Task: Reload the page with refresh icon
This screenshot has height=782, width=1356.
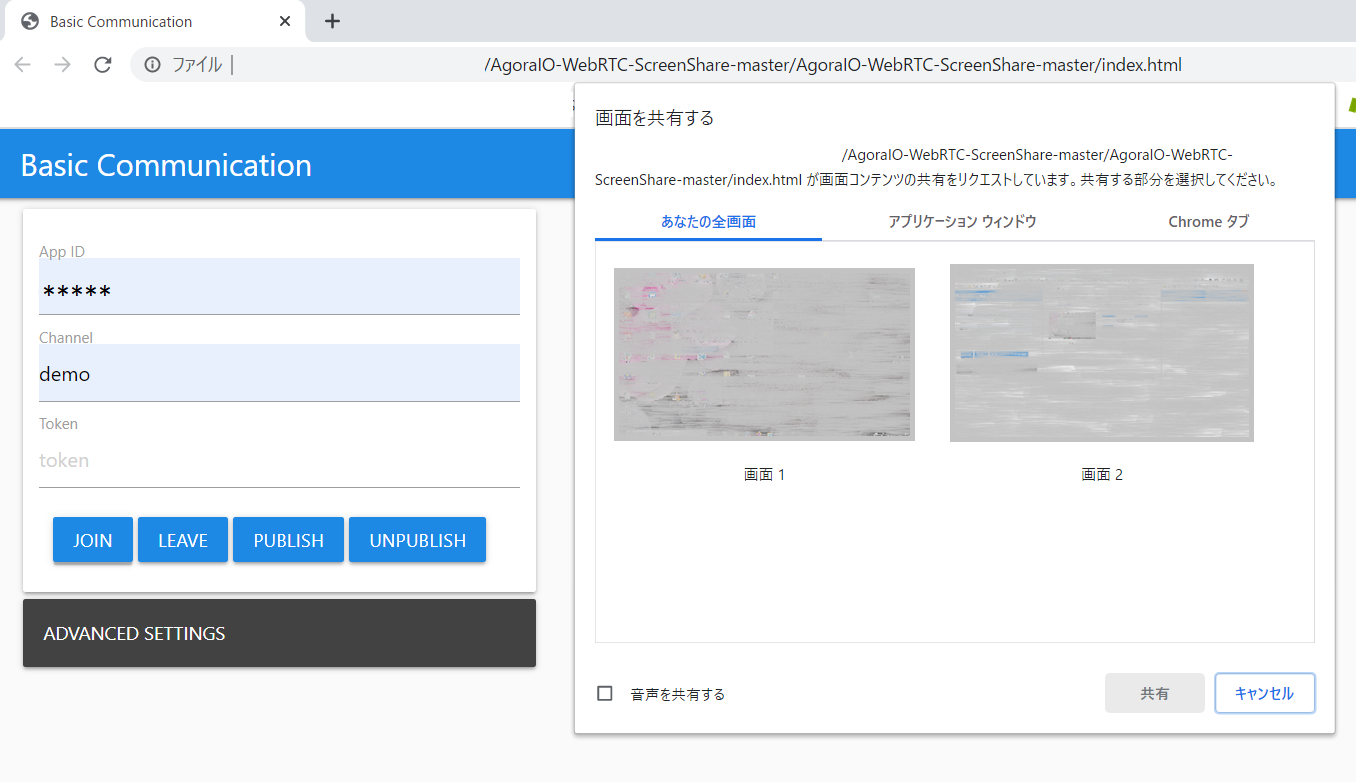Action: coord(102,65)
